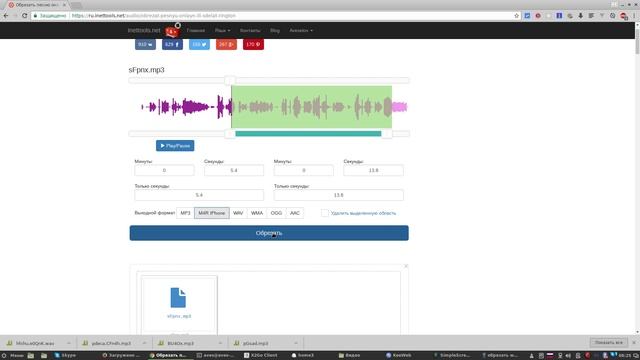Click the start minutes input field
Screen dimensions: 640x360
(x=164, y=170)
